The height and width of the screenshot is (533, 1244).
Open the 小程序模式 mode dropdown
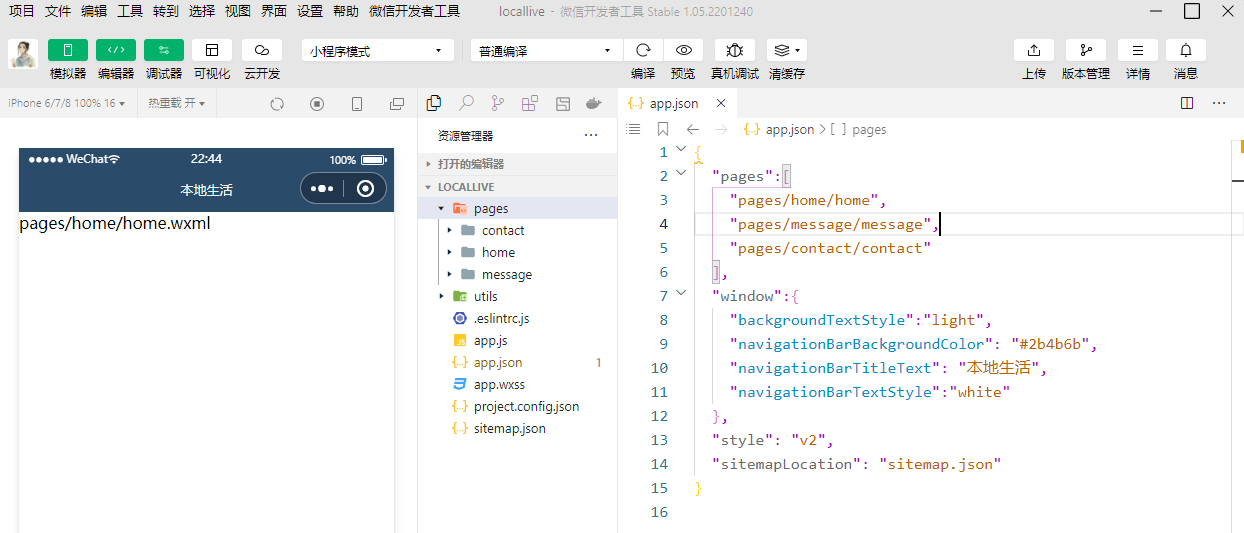click(375, 51)
